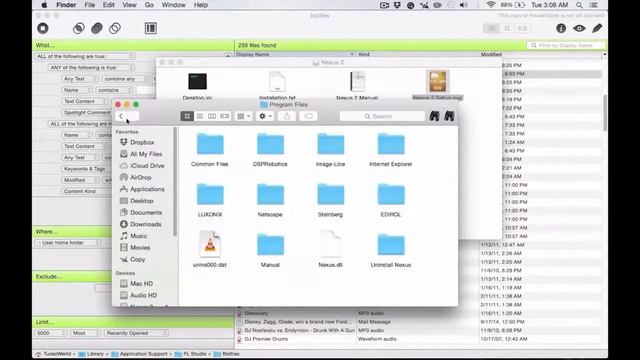Open the Finder Arrange dropdown
The width and height of the screenshot is (640, 360).
(x=244, y=116)
